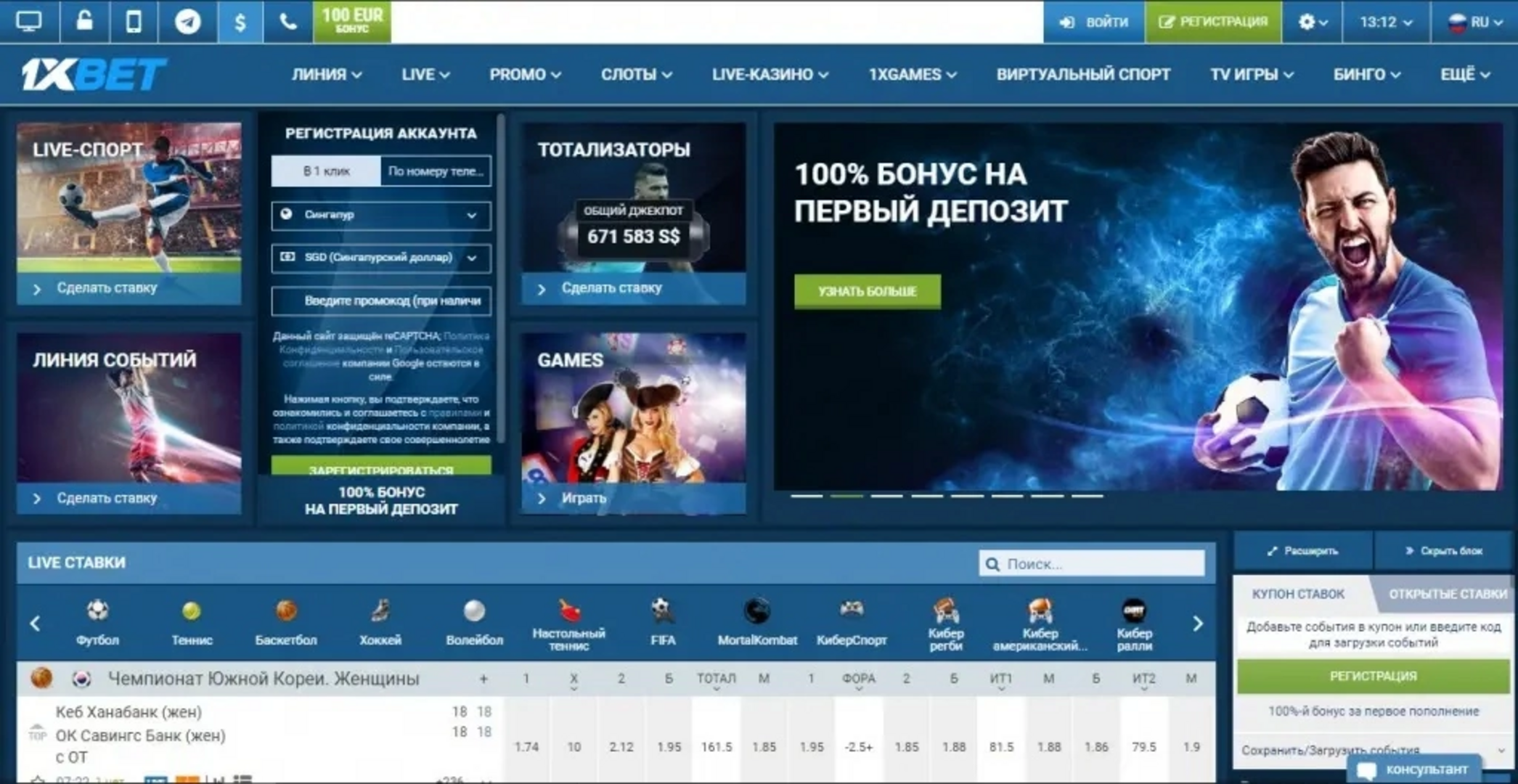
Task: Switch to По номеру телефона tab
Action: pos(436,171)
